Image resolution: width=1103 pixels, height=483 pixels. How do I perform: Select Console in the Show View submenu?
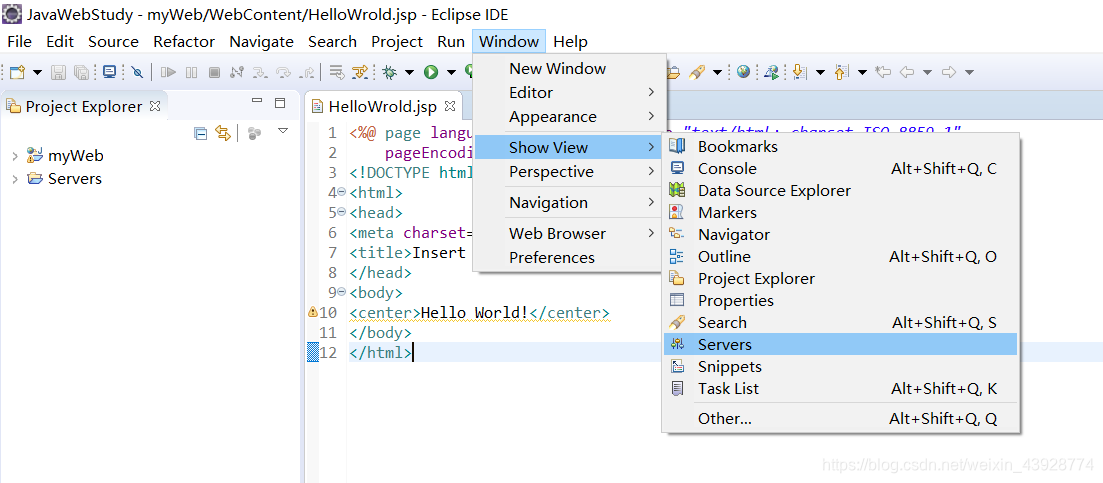pos(841,169)
